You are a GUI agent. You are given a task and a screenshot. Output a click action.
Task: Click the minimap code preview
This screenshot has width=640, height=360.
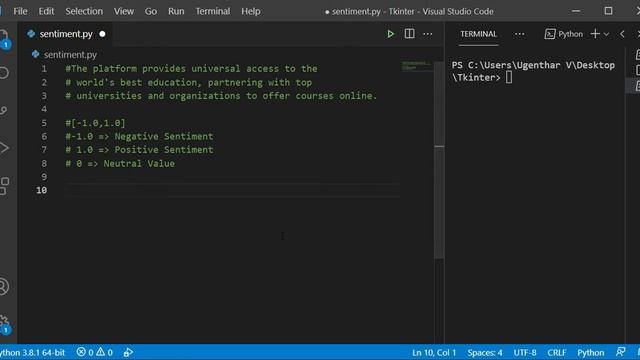[416, 66]
